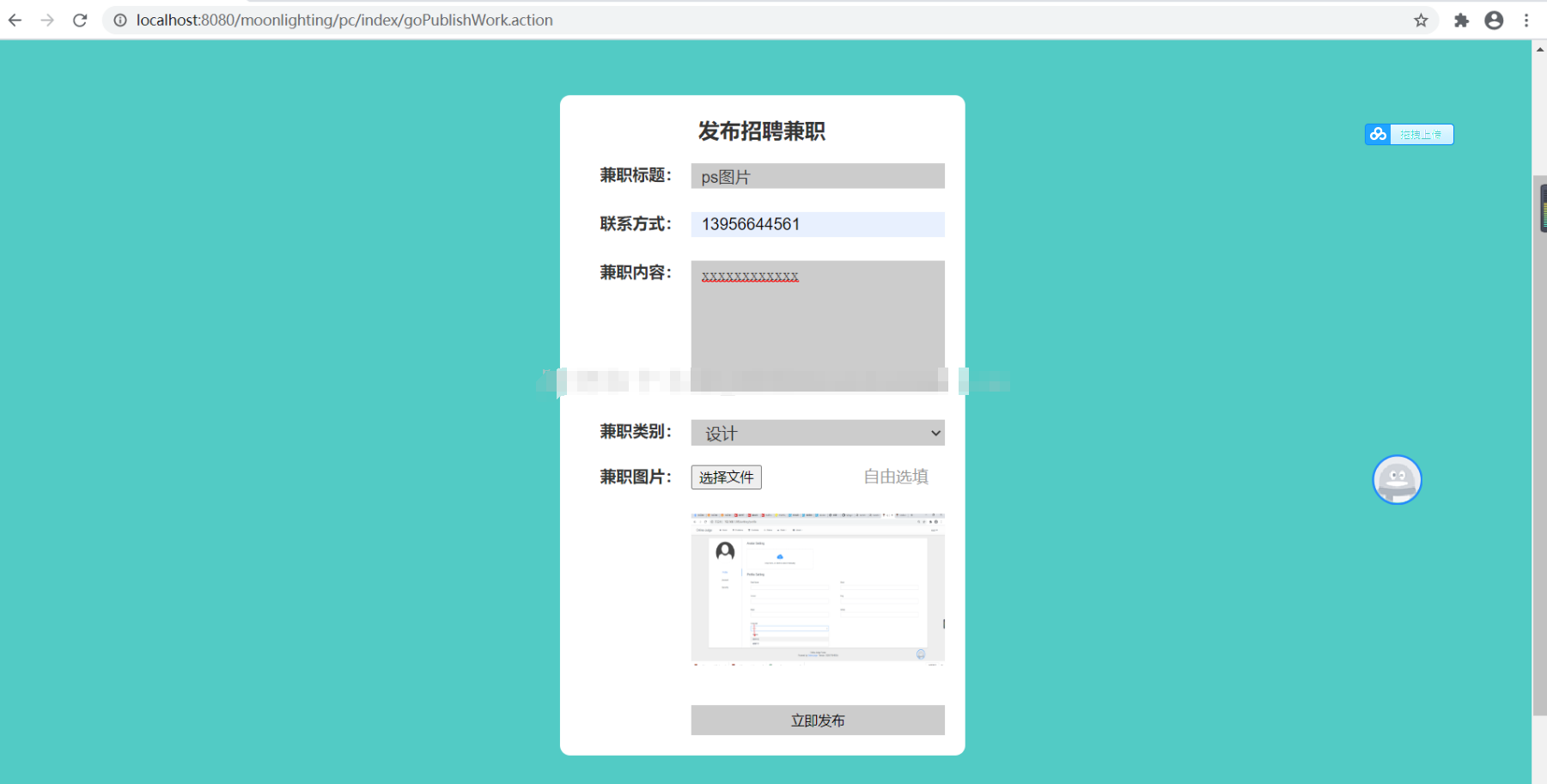This screenshot has height=784, width=1547.
Task: Expand the 兼职类别 dropdown showing 设计
Action: pyautogui.click(x=818, y=433)
